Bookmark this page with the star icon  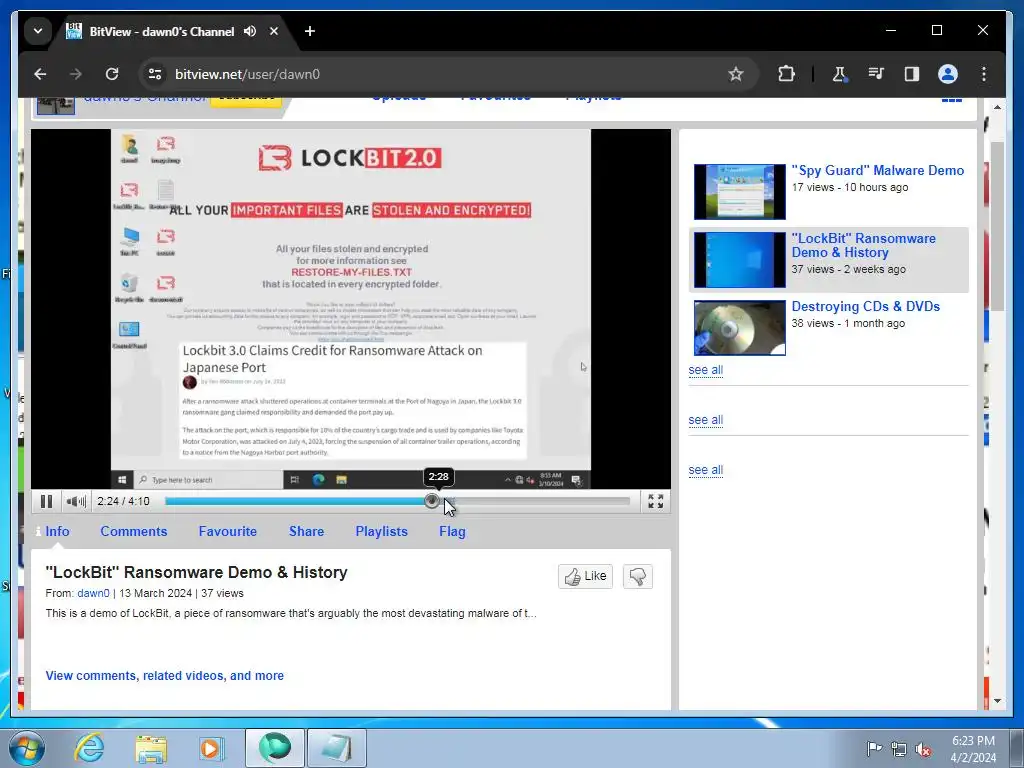tap(735, 74)
